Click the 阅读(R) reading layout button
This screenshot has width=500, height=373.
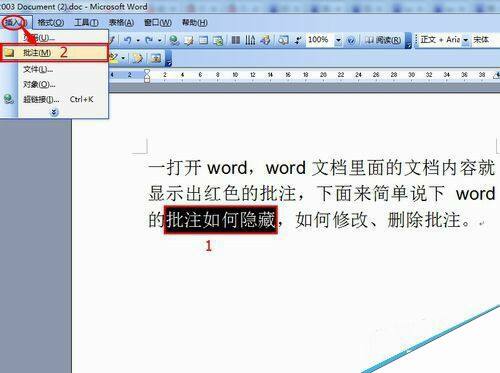[383, 40]
